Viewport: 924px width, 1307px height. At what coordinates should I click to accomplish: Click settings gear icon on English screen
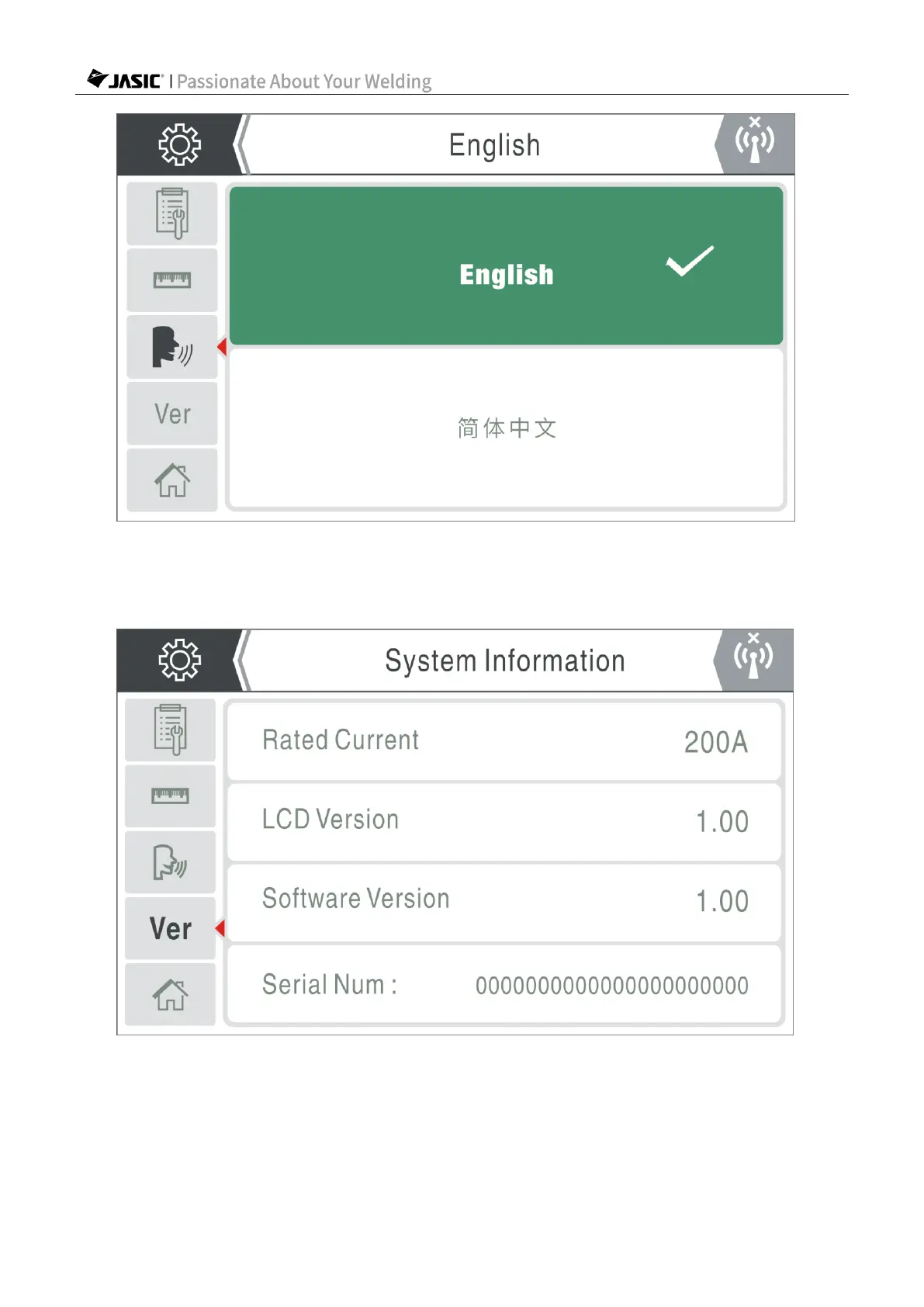(x=179, y=144)
